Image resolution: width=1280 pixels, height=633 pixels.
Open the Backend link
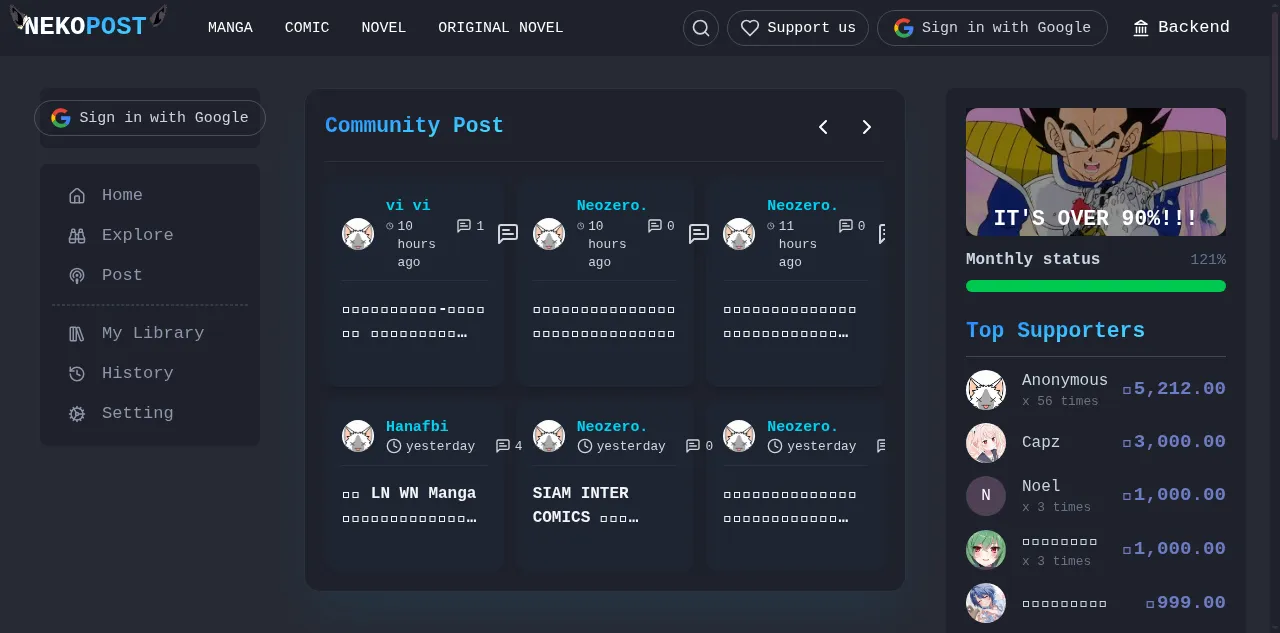pyautogui.click(x=1181, y=28)
